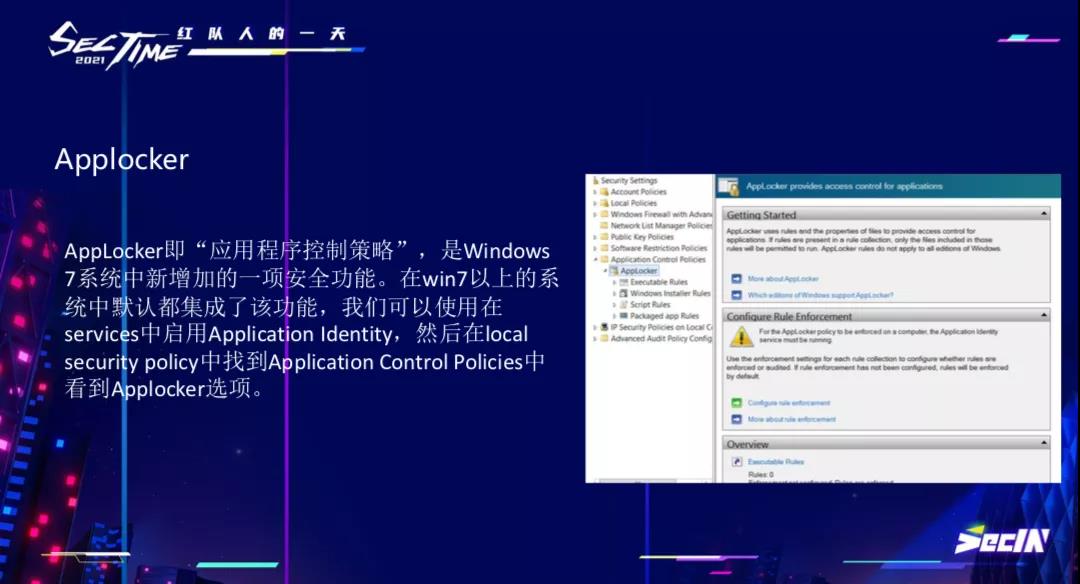Collapse the Getting Started section

1043,214
